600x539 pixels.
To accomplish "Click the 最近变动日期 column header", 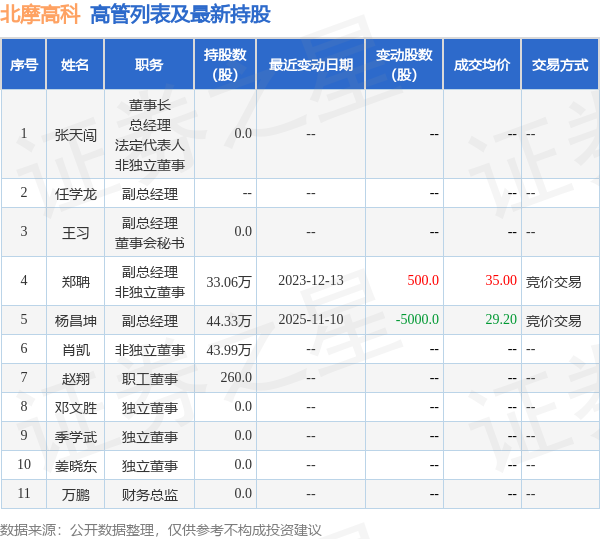I will click(311, 65).
